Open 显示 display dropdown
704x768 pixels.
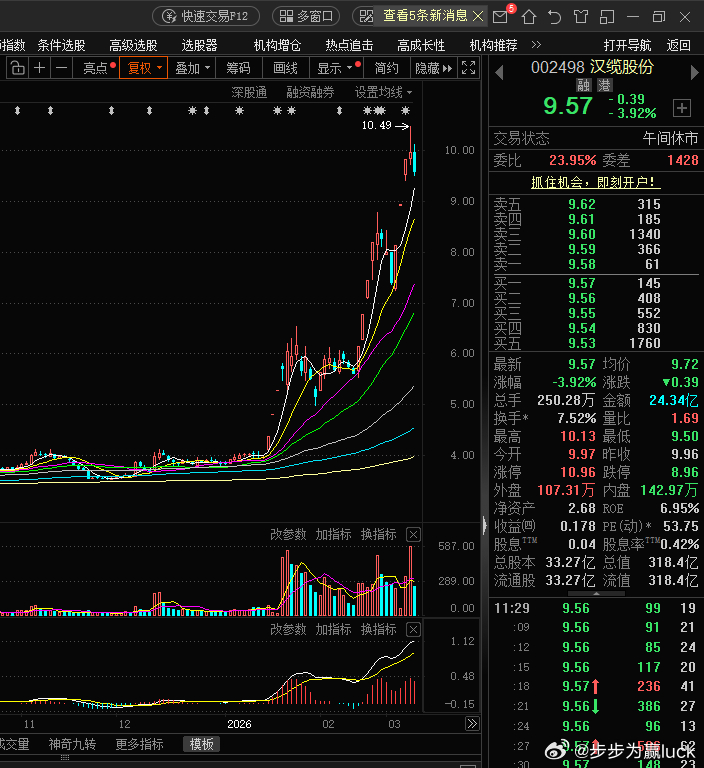(x=337, y=68)
